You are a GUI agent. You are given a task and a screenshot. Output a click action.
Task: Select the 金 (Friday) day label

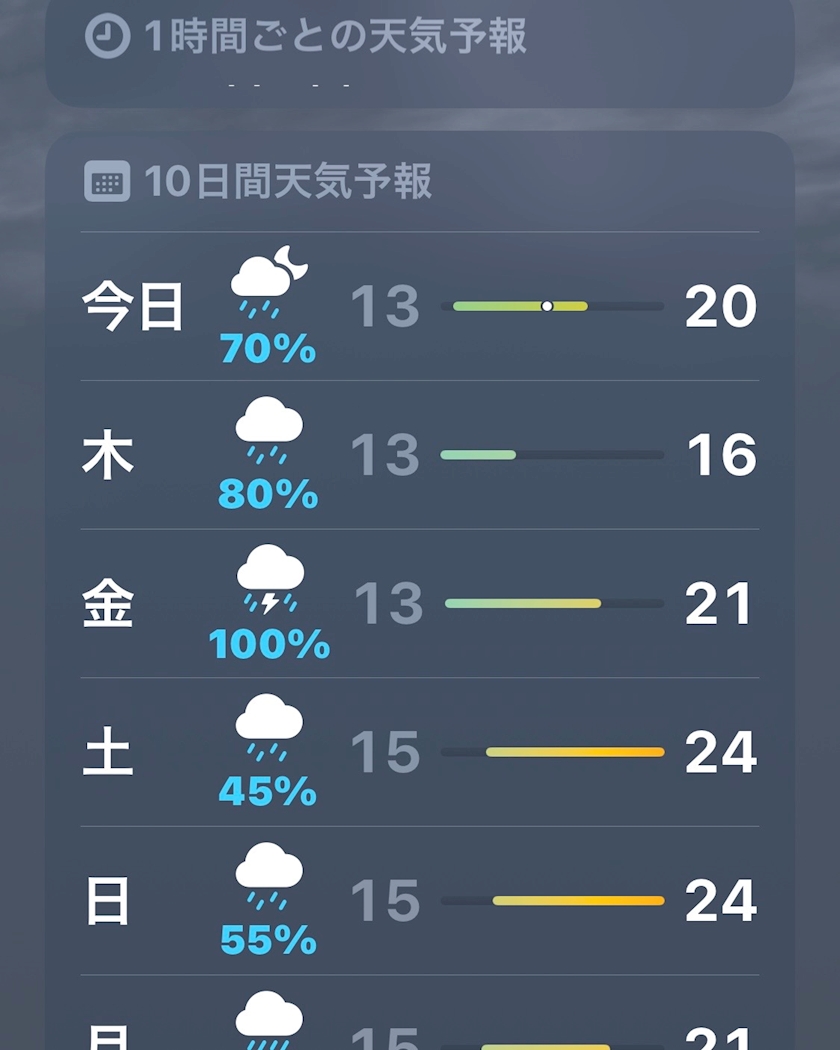[x=108, y=604]
